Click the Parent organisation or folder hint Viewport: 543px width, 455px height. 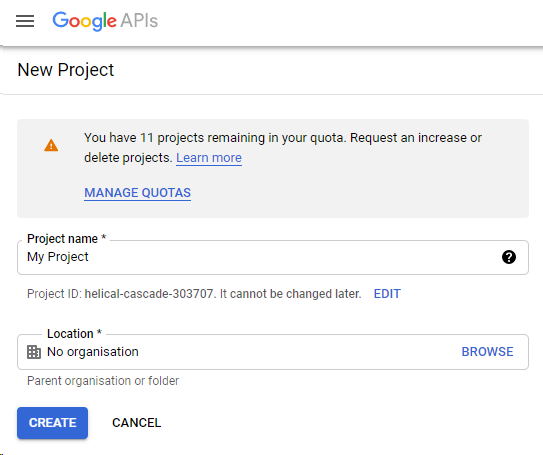point(103,381)
